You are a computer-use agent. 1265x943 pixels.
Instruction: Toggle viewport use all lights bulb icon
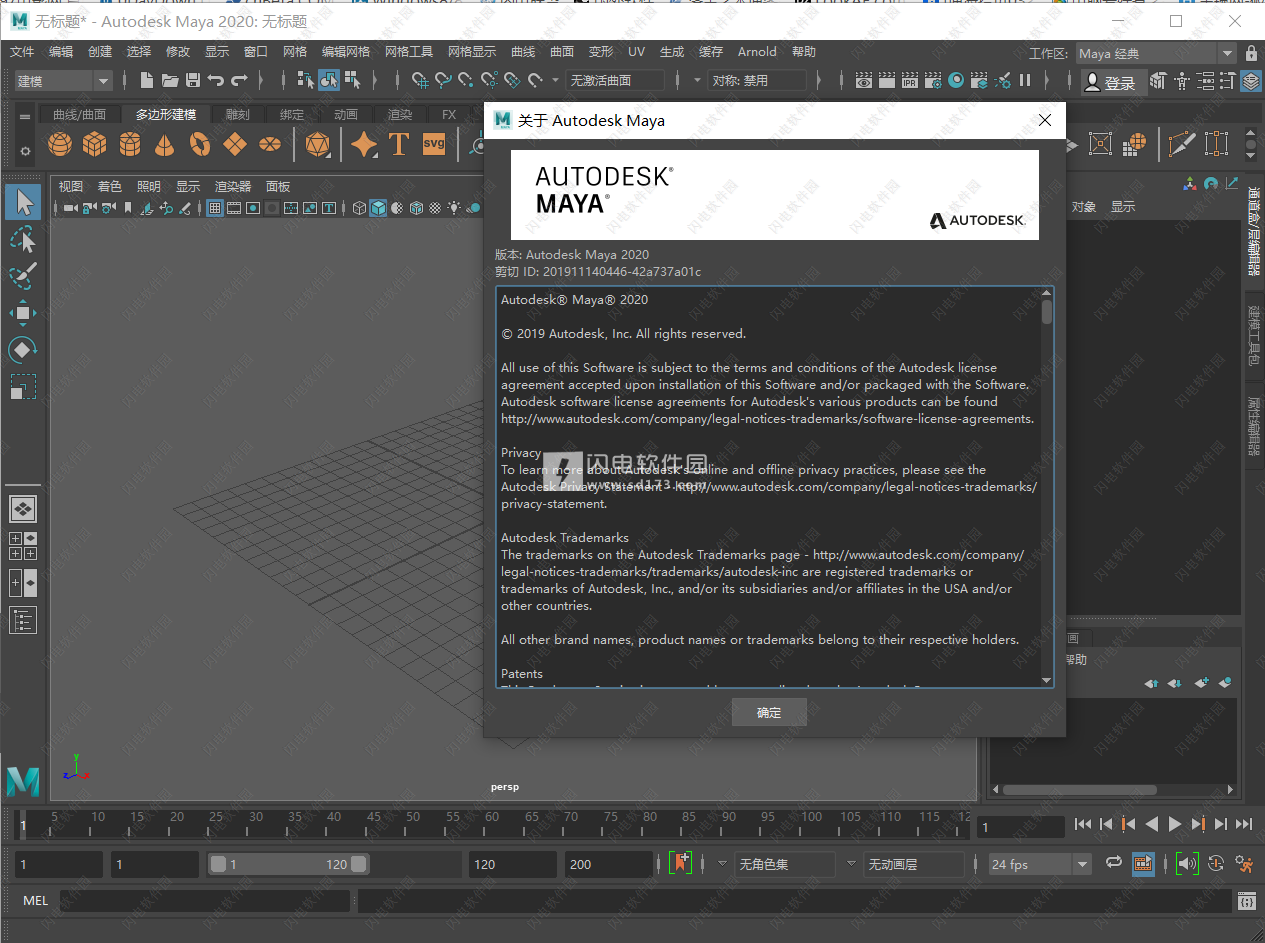click(x=454, y=208)
